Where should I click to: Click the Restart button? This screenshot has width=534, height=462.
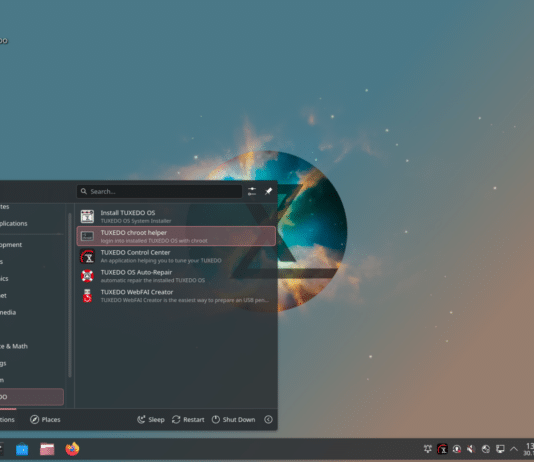point(188,419)
